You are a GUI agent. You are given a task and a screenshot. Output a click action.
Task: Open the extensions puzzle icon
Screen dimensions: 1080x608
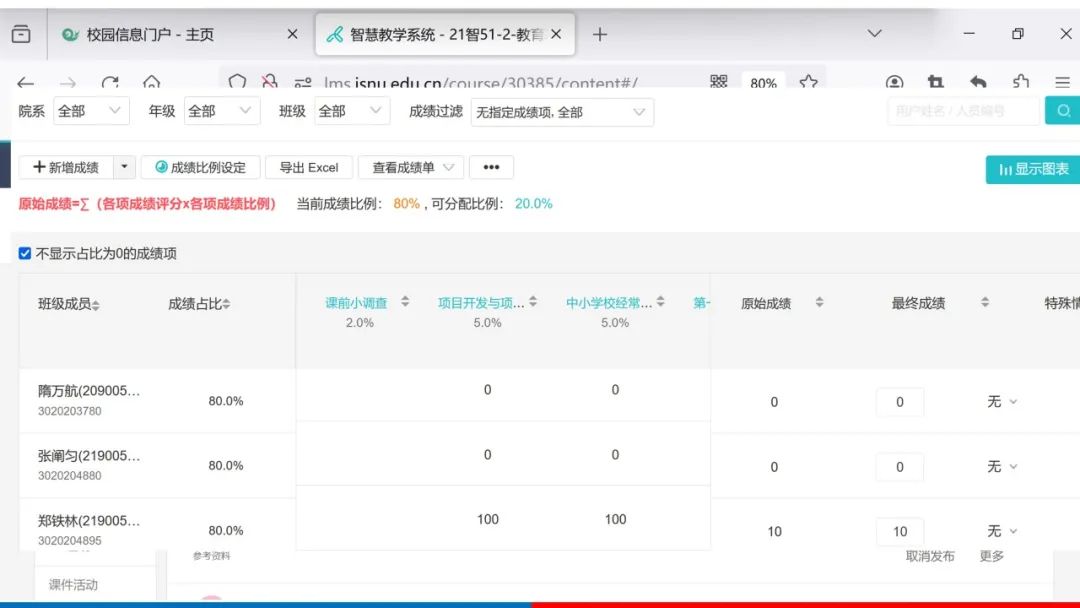coord(1021,83)
